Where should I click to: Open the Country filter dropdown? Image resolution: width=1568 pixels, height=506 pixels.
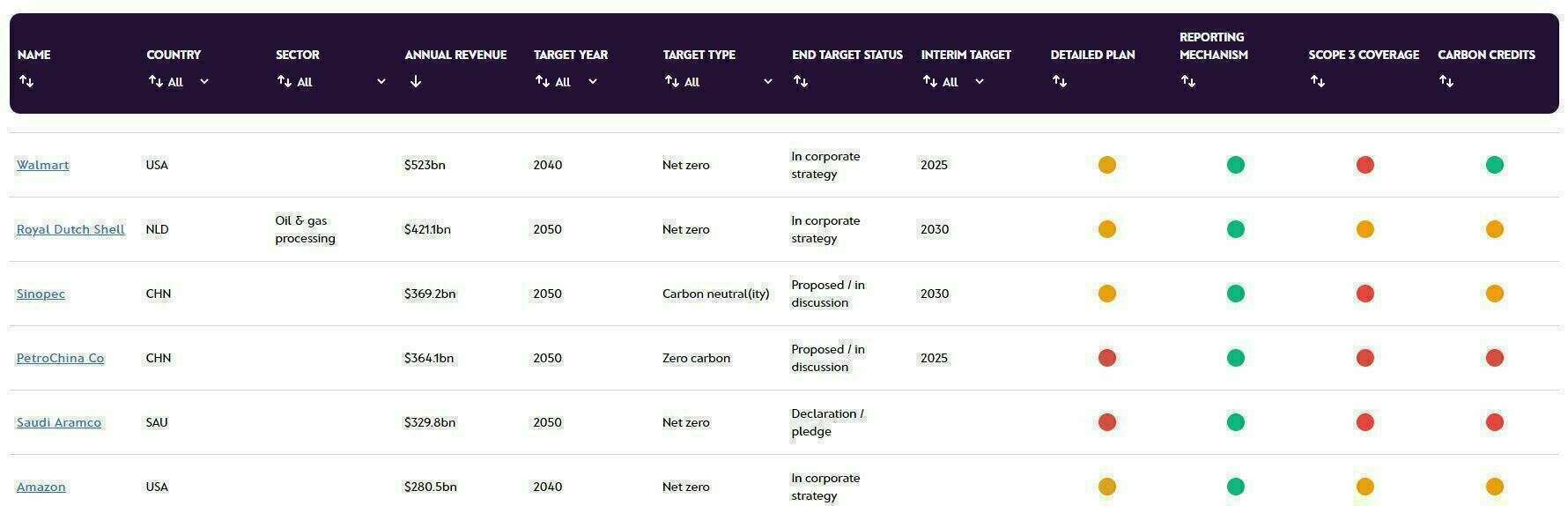click(203, 82)
